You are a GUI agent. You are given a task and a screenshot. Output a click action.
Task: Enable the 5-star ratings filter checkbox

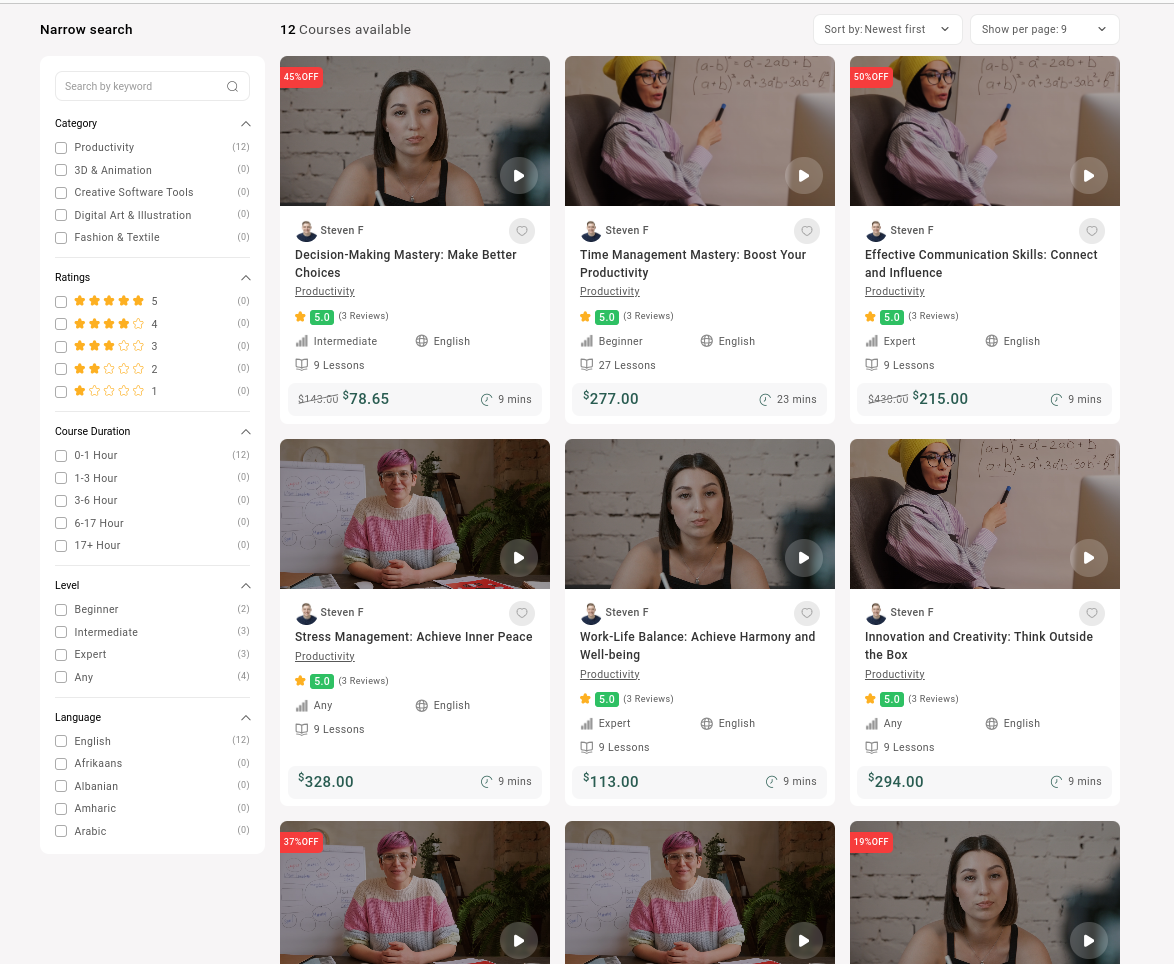click(x=61, y=302)
